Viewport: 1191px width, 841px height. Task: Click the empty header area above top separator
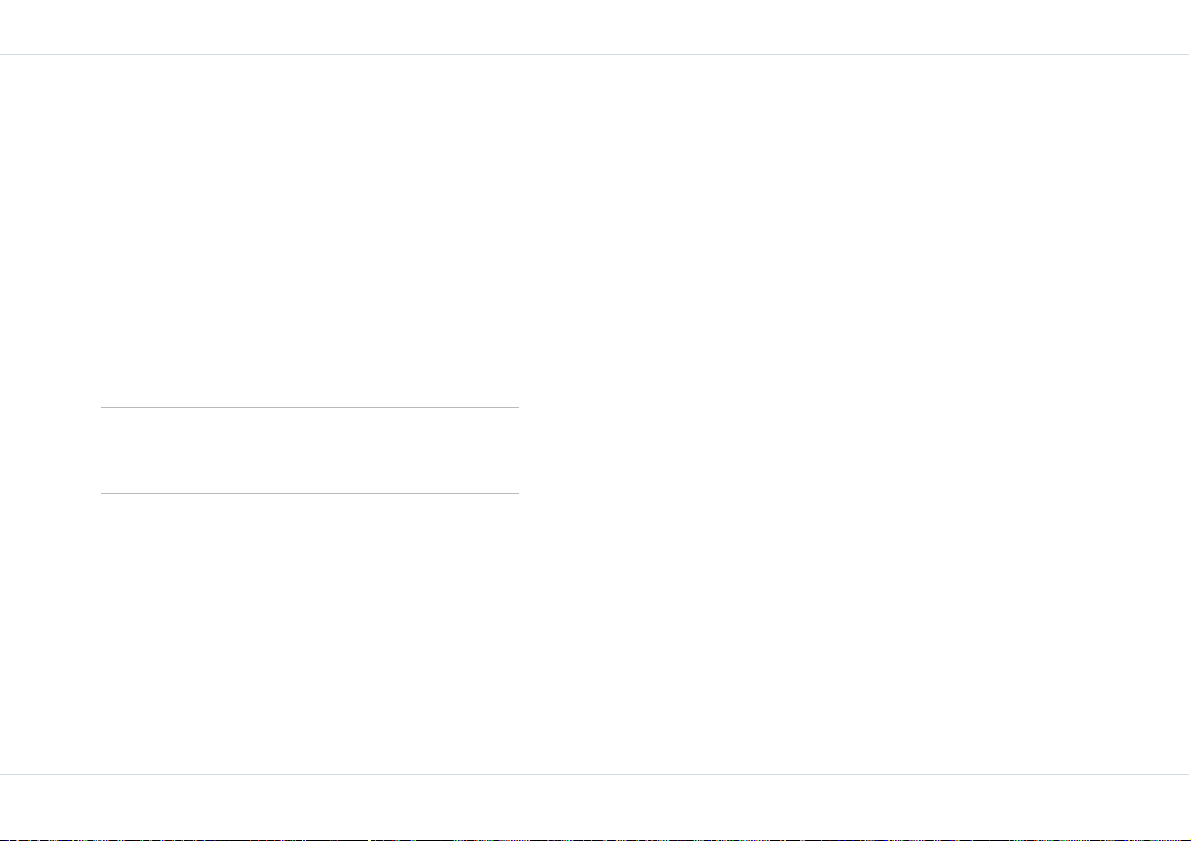click(596, 27)
